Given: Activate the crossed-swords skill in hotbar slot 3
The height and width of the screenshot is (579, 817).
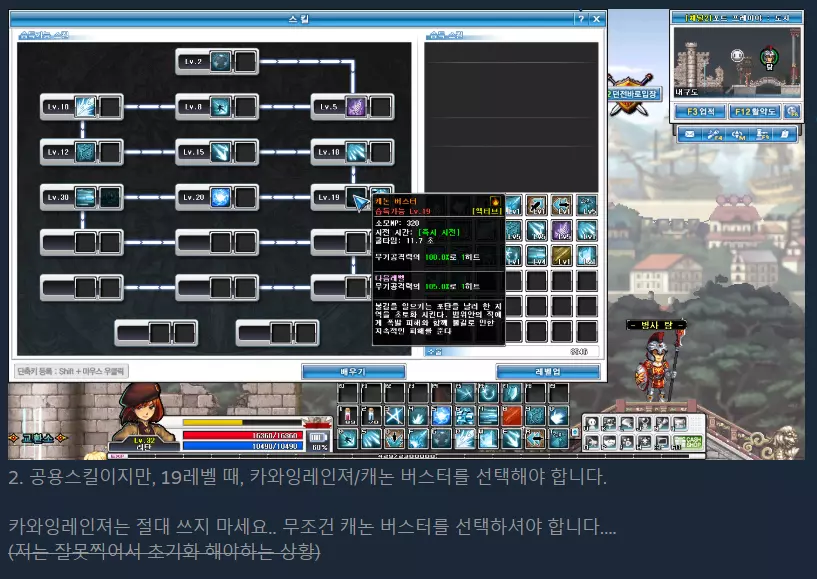Looking at the screenshot, I should [x=394, y=415].
